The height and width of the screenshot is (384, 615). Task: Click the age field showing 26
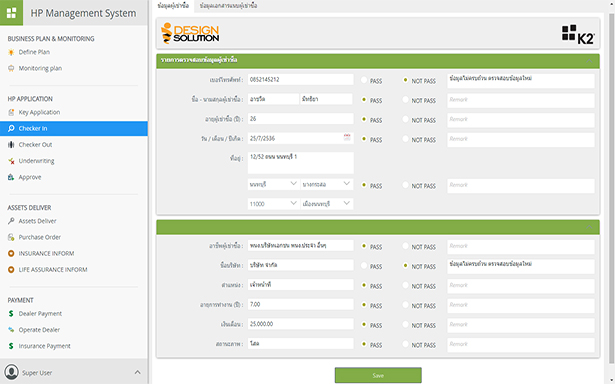coord(300,119)
